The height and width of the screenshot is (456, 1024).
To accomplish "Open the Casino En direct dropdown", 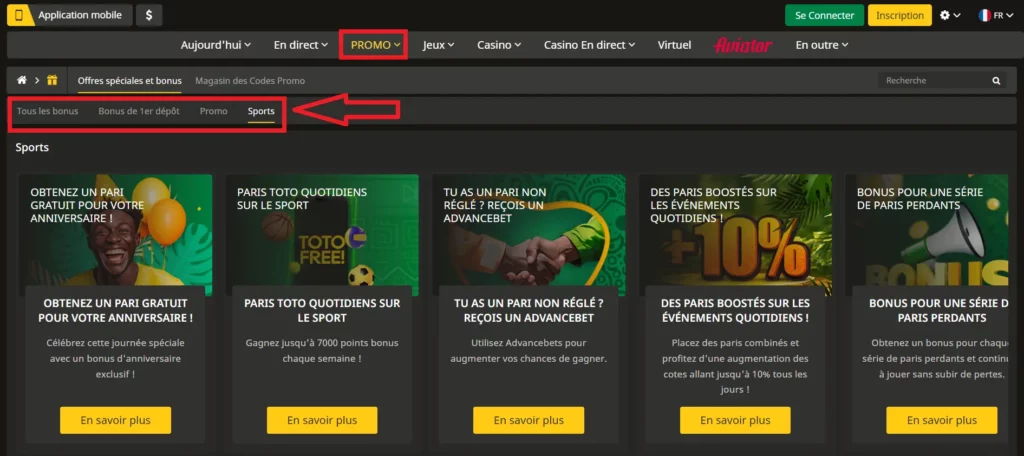I will [x=589, y=45].
